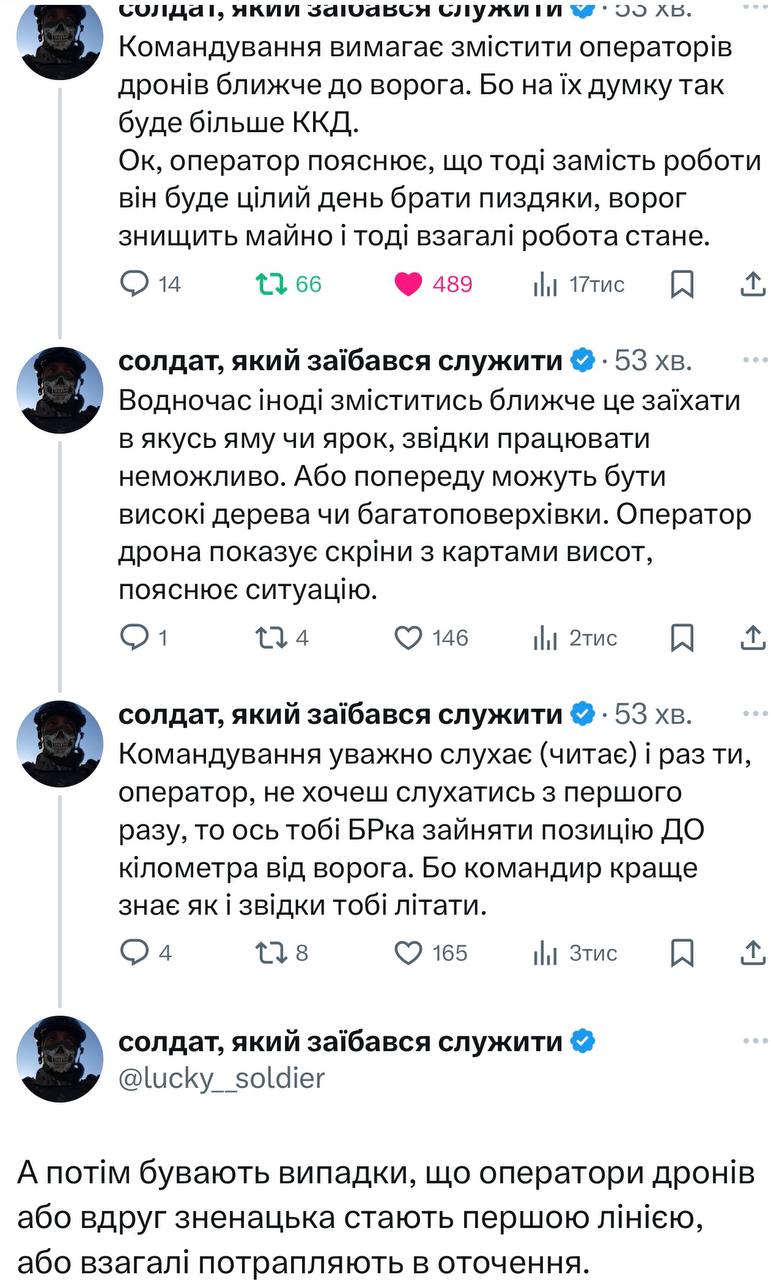Open the @lucky__soldier profile handle
Image resolution: width=771 pixels, height=1280 pixels.
[221, 1080]
